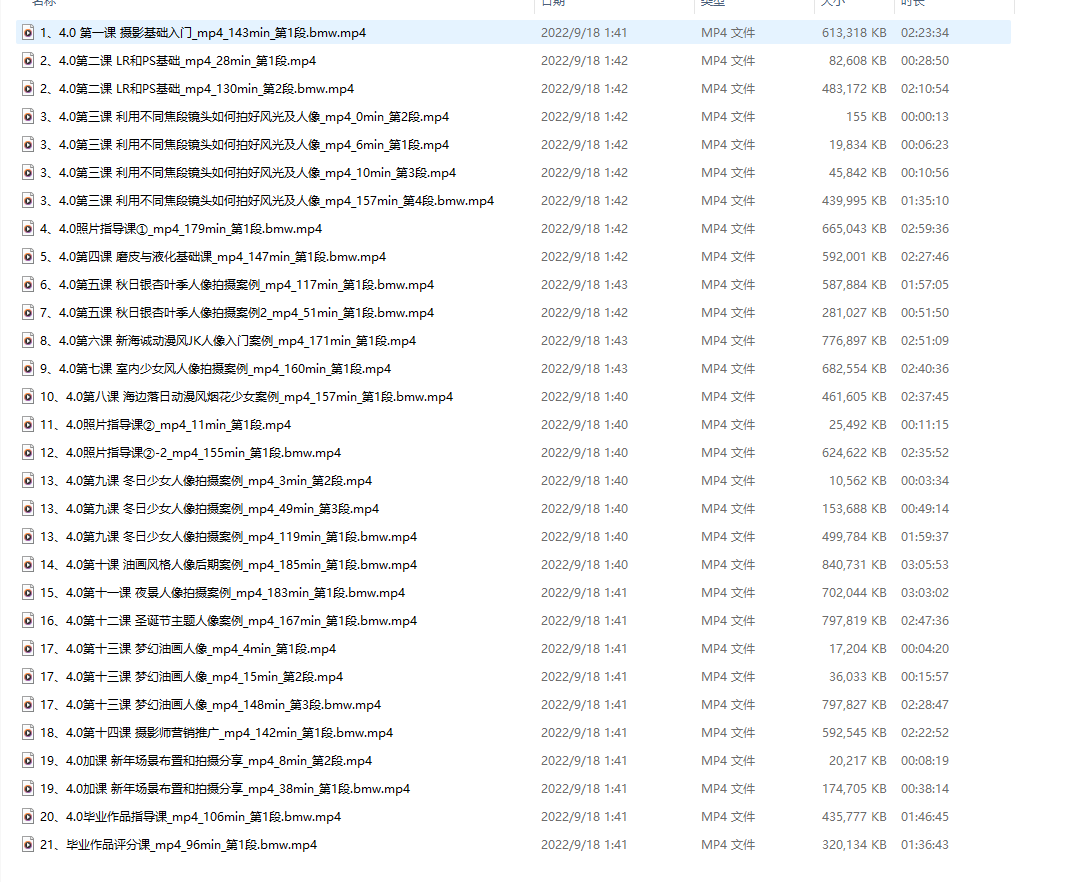
Task: Click the file icon for 第八课 海边落日动漫风烟花少女案例
Action: (x=28, y=396)
